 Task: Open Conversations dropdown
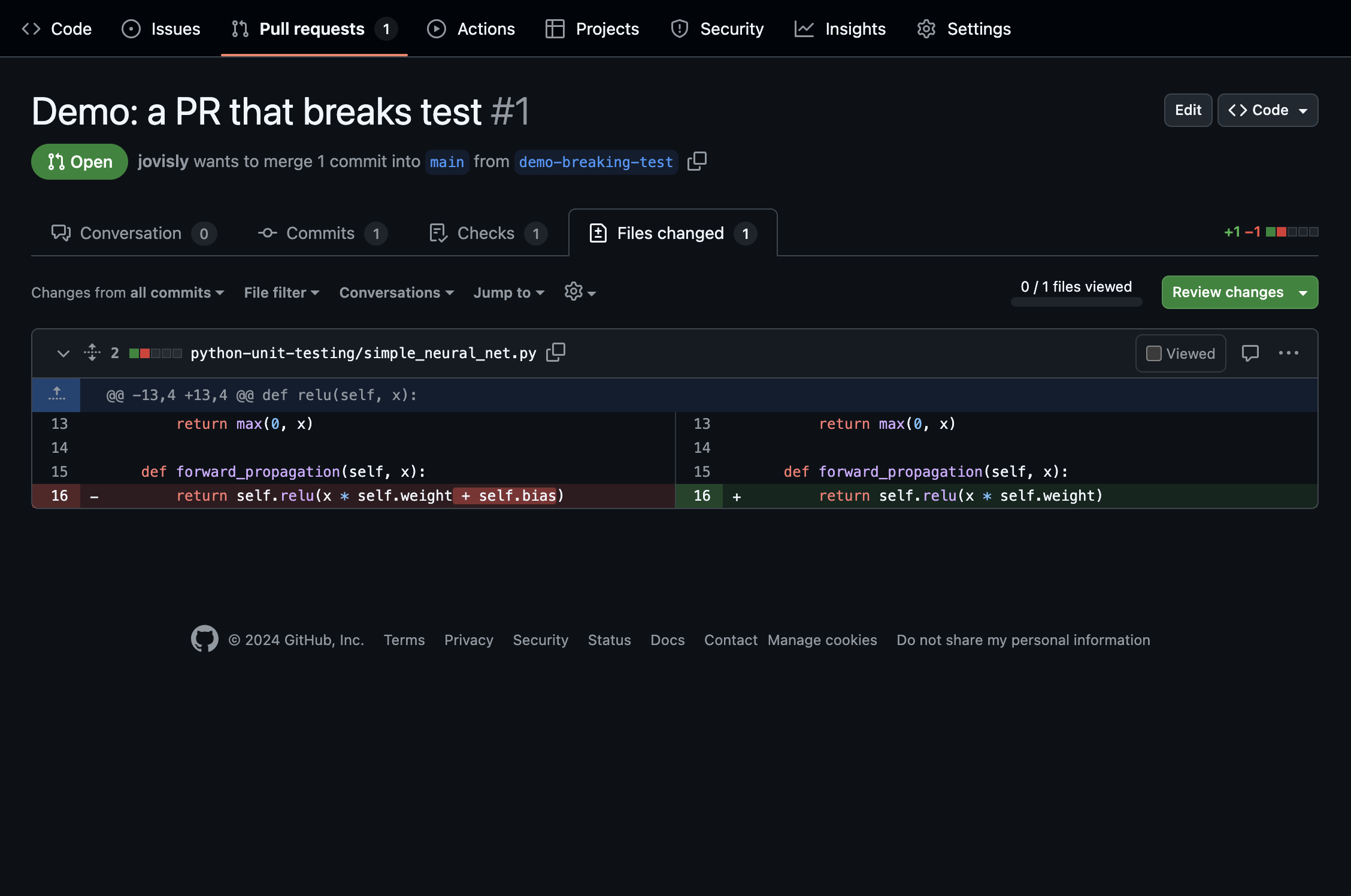396,292
